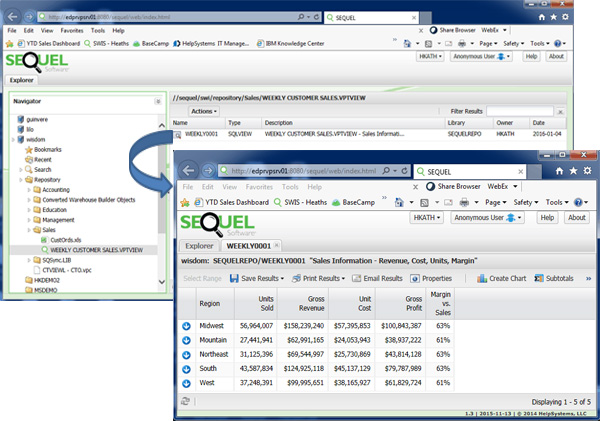
Task: Collapse the Navigator panel with its chevron
Action: pyautogui.click(x=158, y=101)
